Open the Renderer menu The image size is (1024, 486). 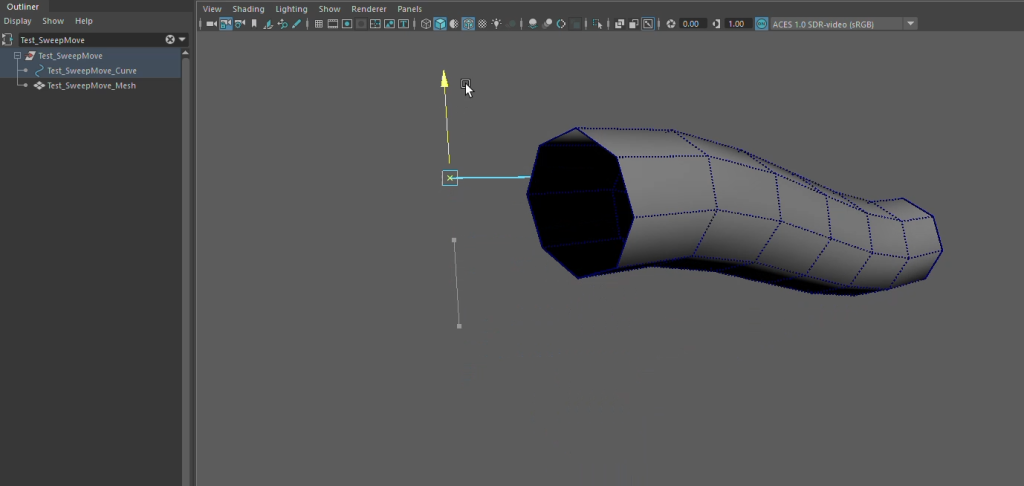[x=368, y=8]
